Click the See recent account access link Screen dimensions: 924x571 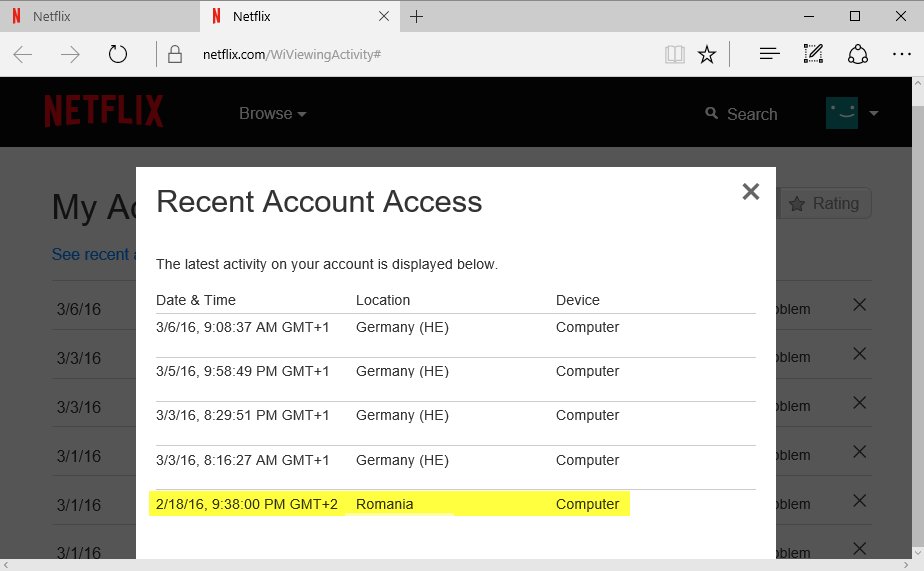click(x=92, y=255)
